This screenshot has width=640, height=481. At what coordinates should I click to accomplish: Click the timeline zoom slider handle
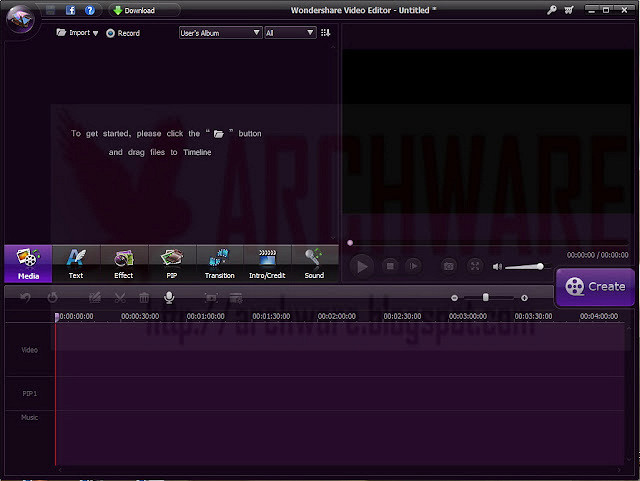pyautogui.click(x=485, y=297)
